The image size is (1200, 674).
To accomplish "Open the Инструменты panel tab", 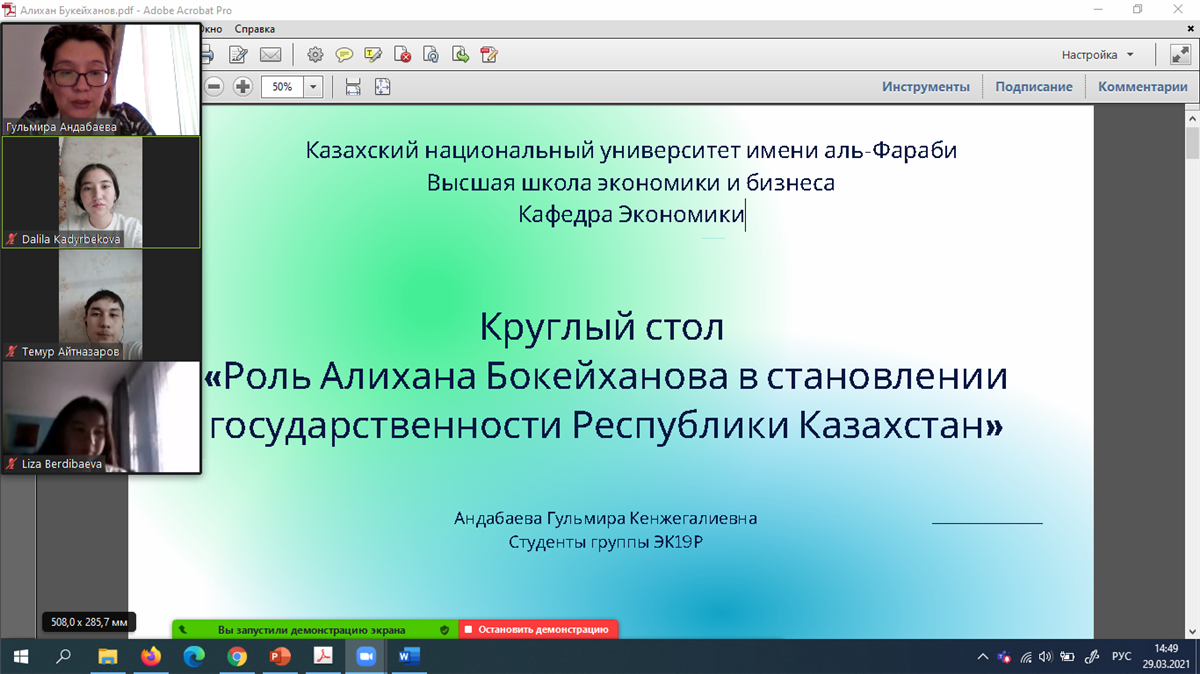I will point(925,87).
